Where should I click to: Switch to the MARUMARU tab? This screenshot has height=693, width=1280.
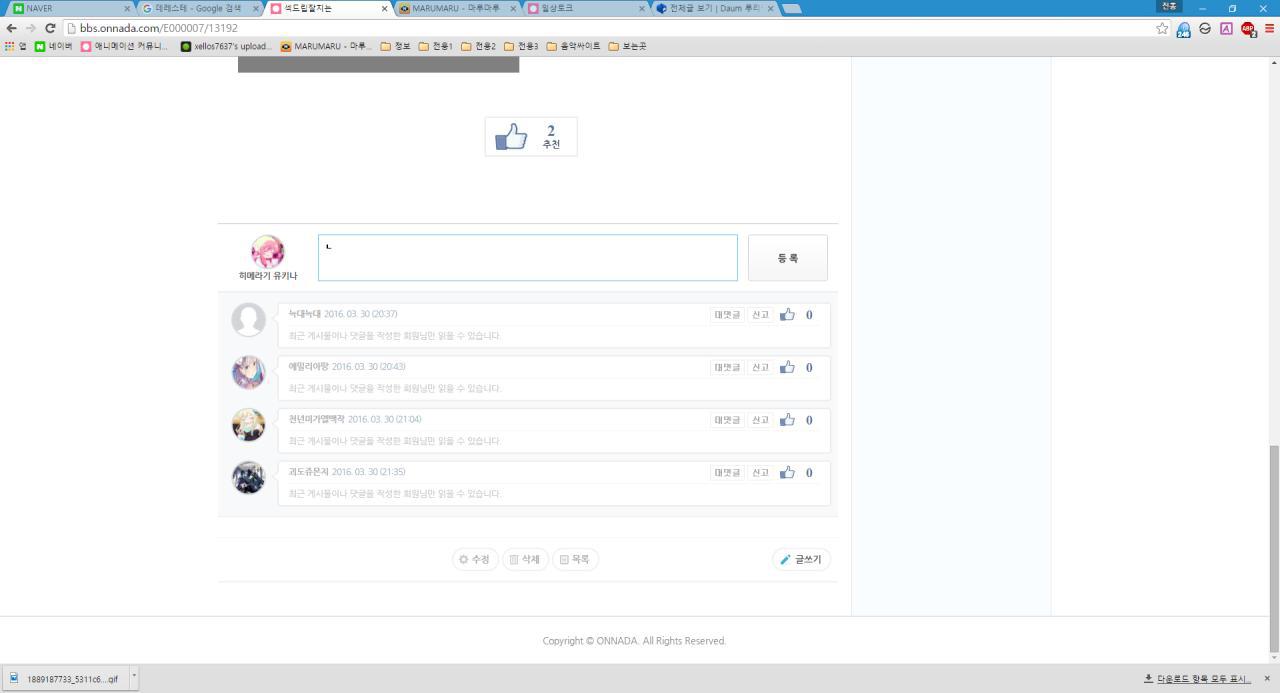pyautogui.click(x=457, y=8)
